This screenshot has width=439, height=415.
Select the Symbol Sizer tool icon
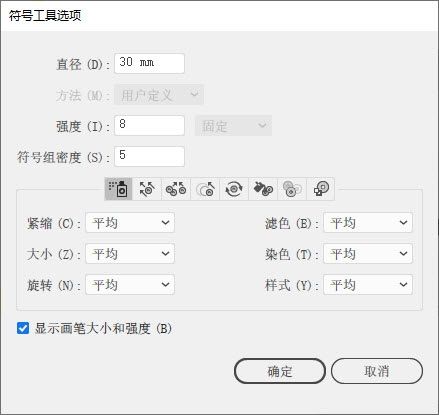click(x=205, y=189)
